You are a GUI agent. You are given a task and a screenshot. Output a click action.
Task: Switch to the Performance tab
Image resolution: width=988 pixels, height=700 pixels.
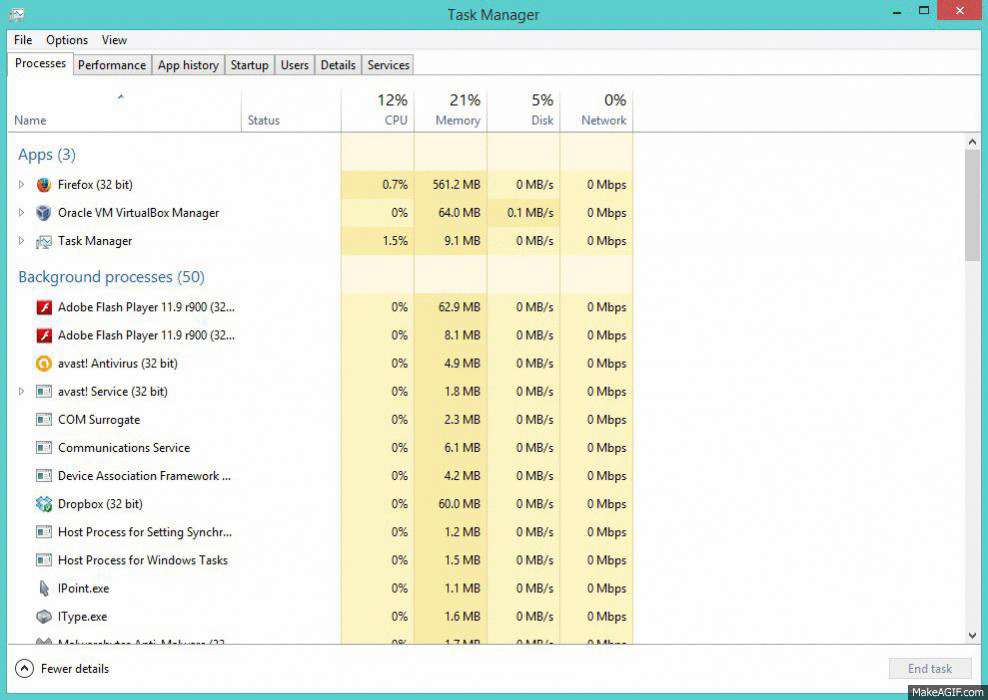[x=112, y=65]
